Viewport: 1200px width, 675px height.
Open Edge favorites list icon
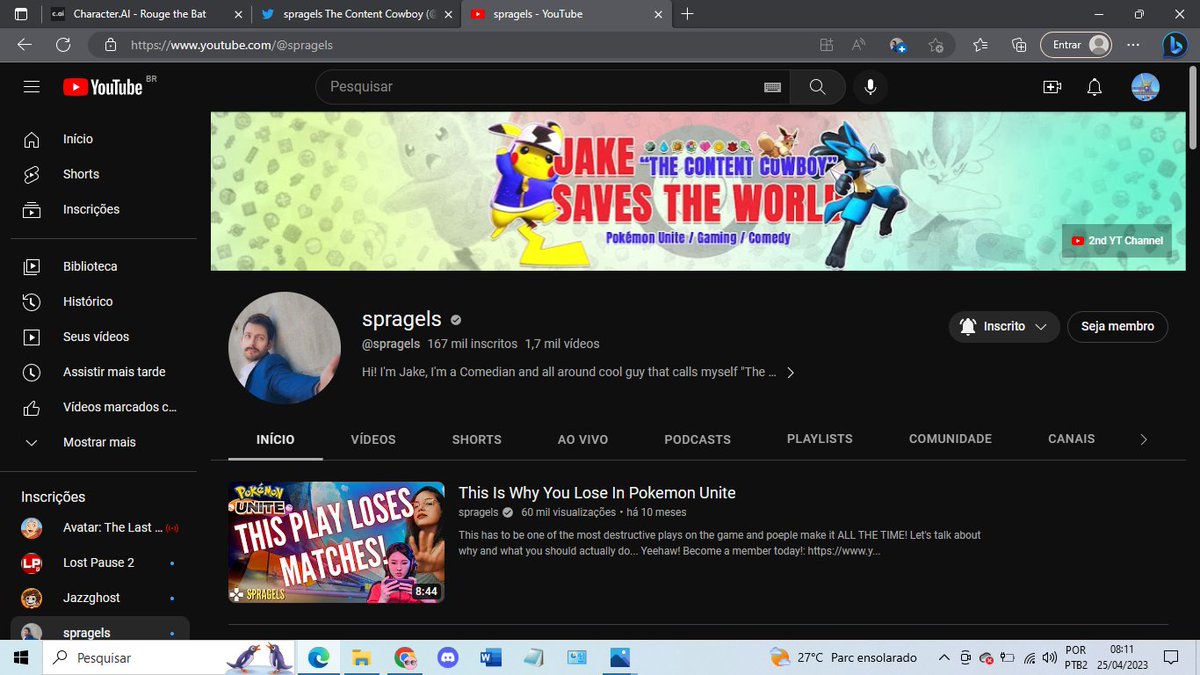(x=980, y=45)
